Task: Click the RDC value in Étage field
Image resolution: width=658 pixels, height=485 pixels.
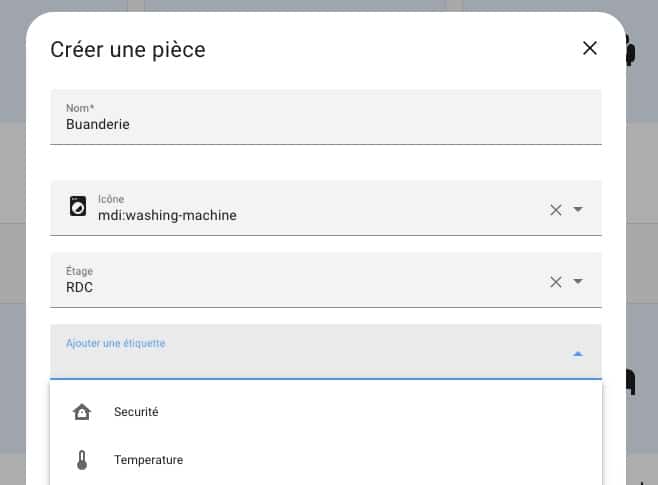Action: pos(79,287)
